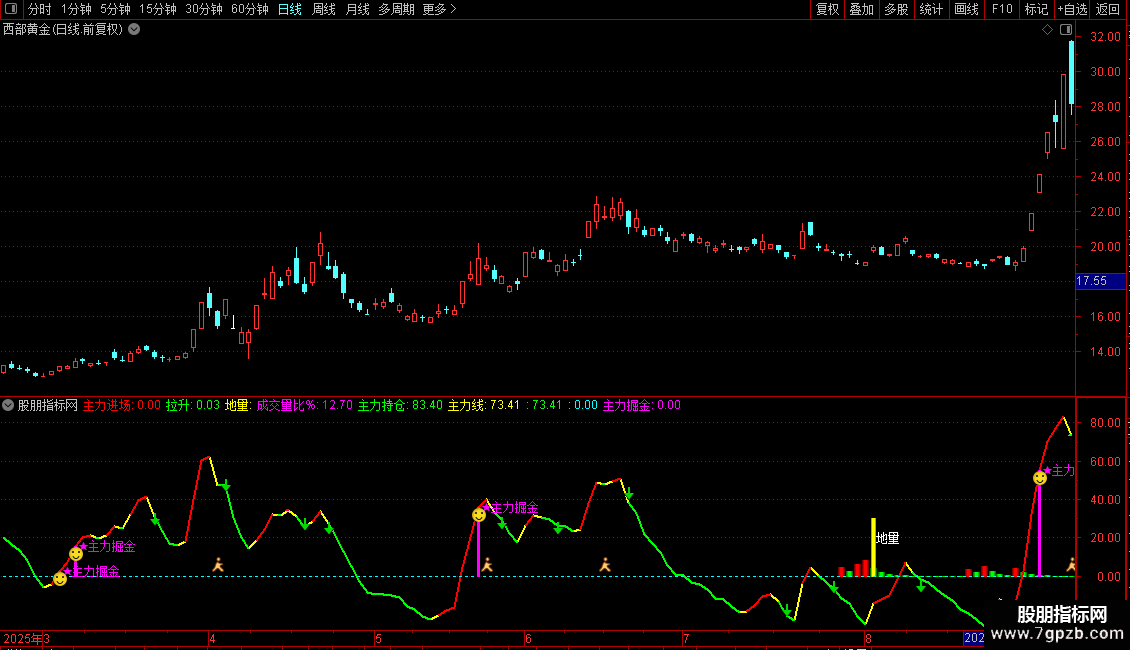Click the smiley icon near the latest 主力 signal
The width and height of the screenshot is (1130, 650).
pos(1040,478)
